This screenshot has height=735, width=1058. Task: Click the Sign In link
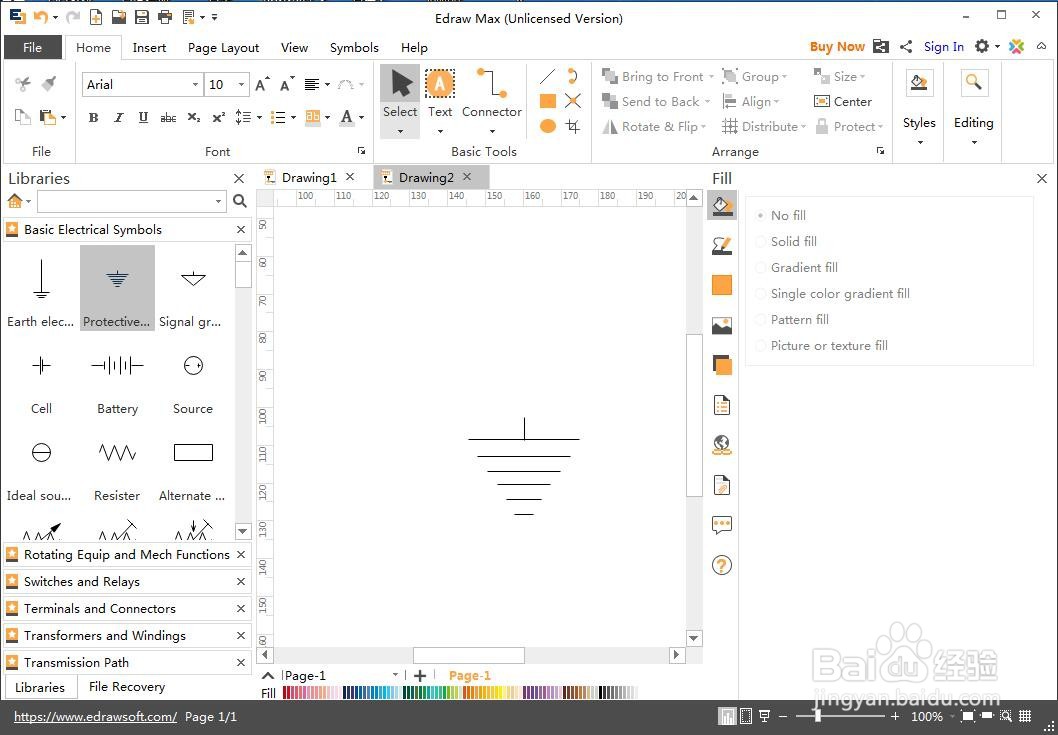pos(944,47)
